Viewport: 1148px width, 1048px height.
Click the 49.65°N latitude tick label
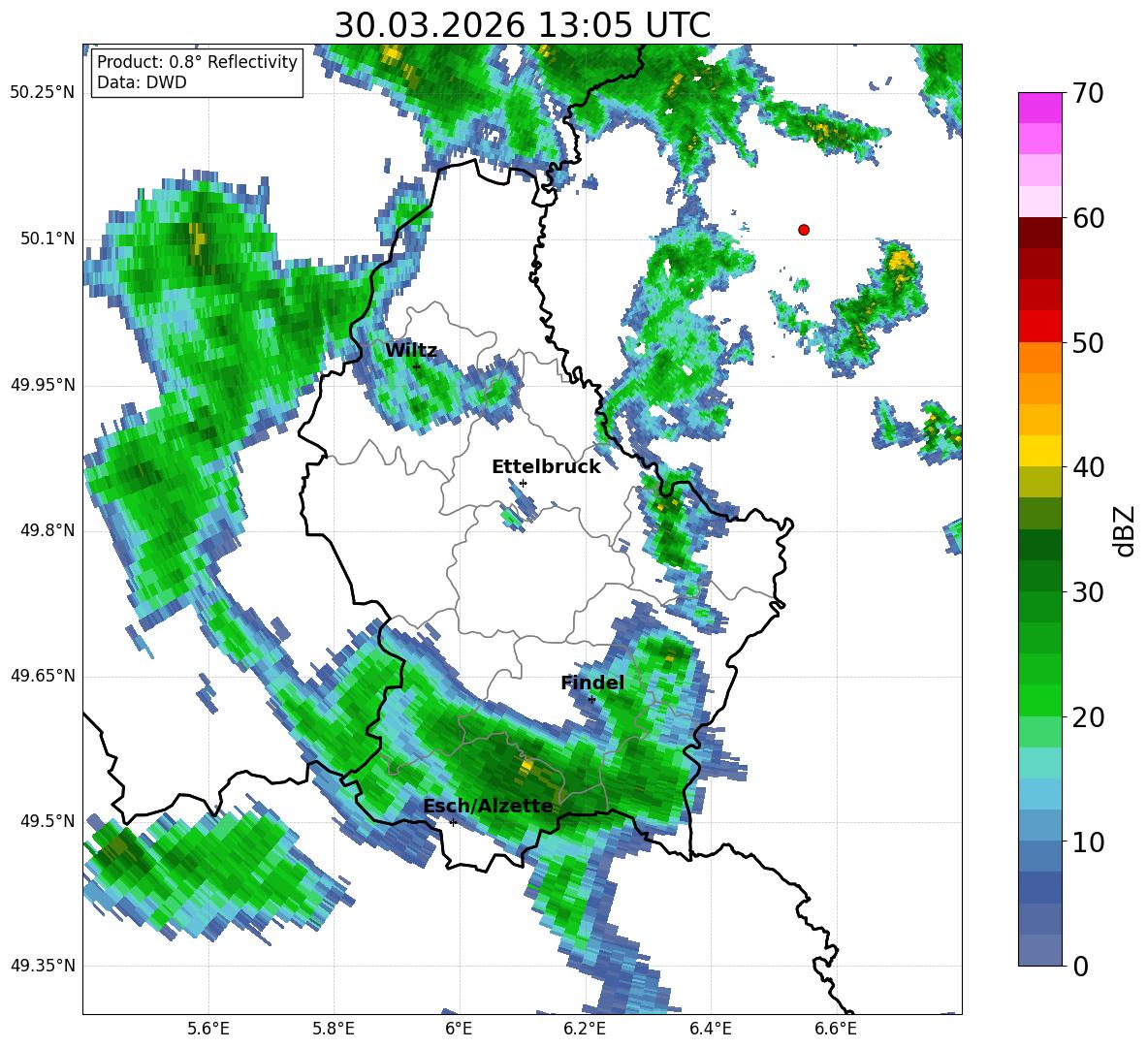click(x=42, y=676)
